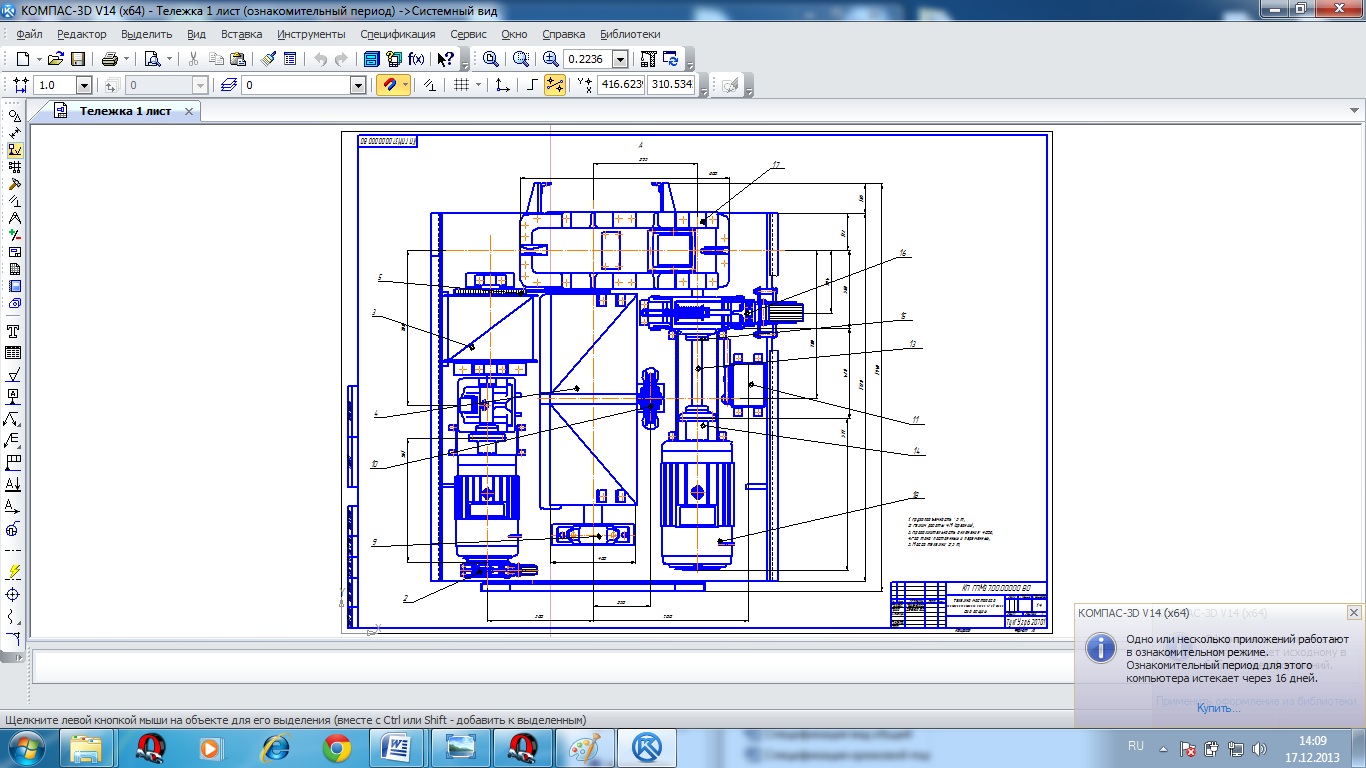Open layers manager icon
This screenshot has height=768, width=1366.
pos(229,86)
